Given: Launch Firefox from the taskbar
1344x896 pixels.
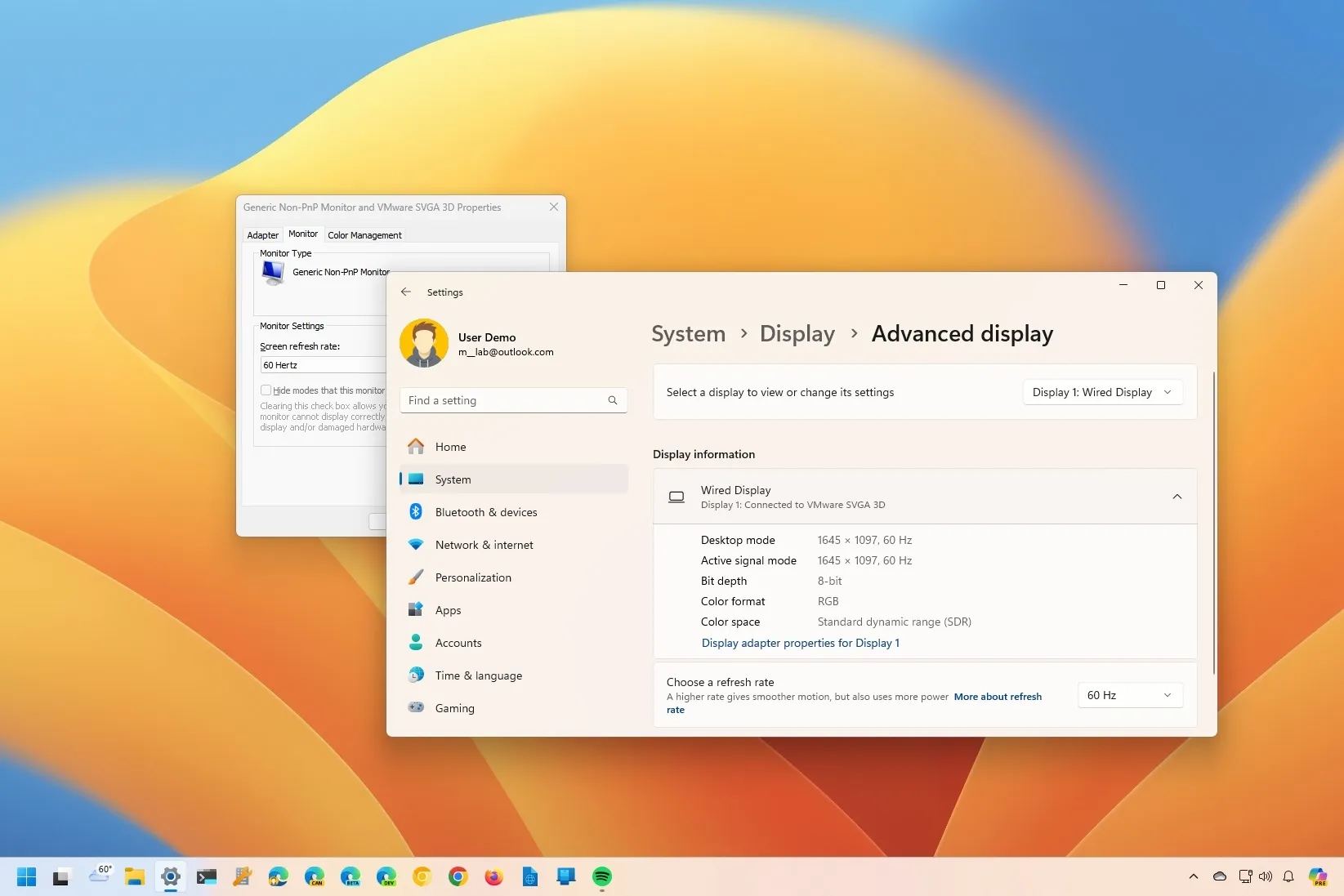Looking at the screenshot, I should (x=493, y=876).
